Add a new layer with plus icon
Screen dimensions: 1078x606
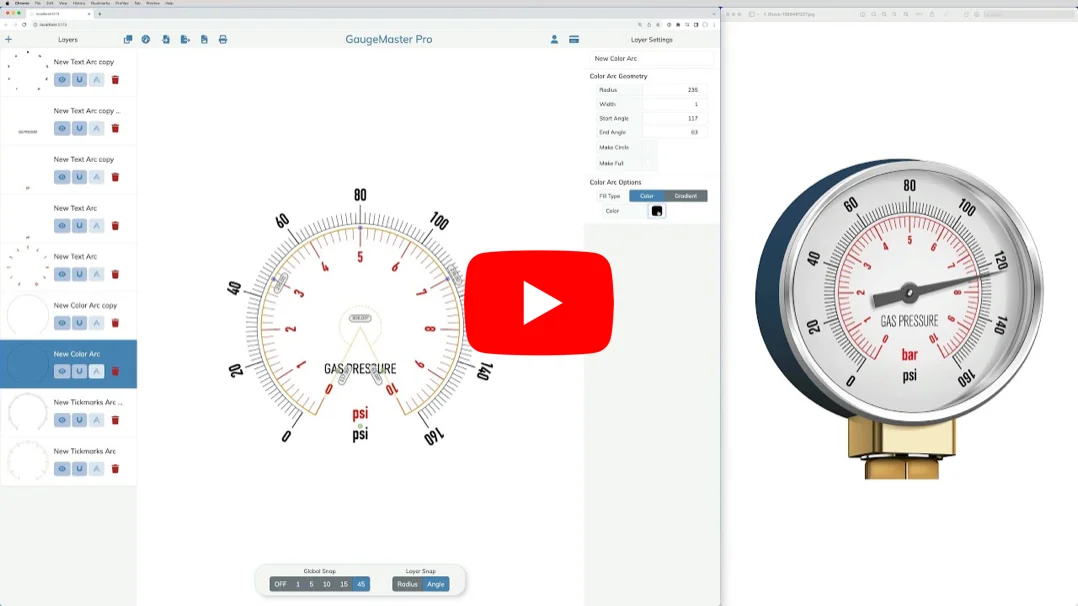[x=8, y=40]
